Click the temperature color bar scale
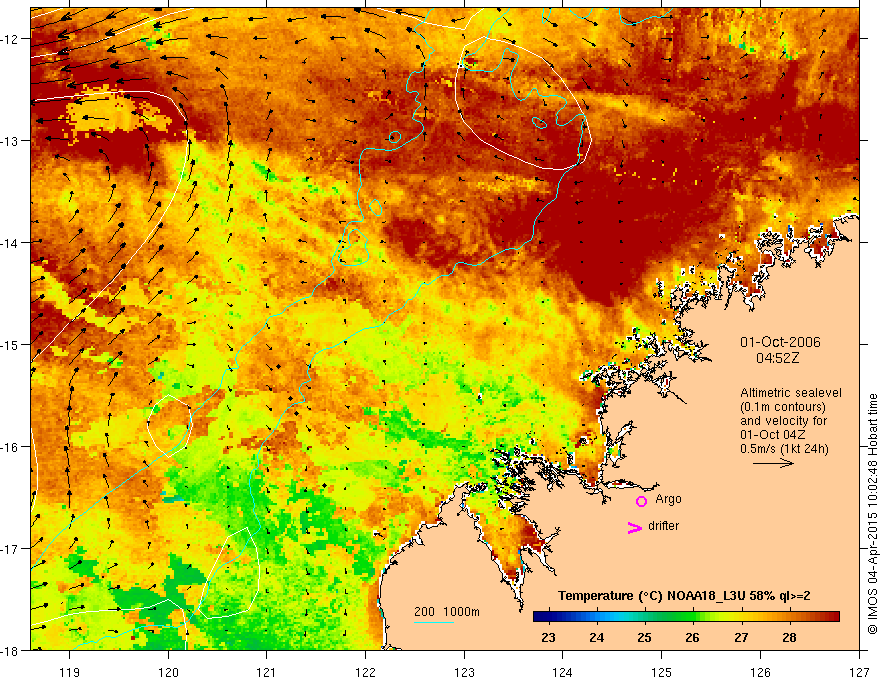 [686, 617]
